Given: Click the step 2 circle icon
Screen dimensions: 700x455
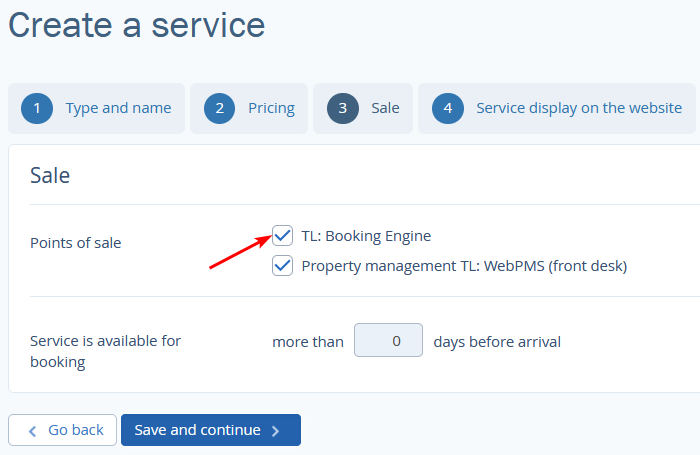Looking at the screenshot, I should point(220,109).
